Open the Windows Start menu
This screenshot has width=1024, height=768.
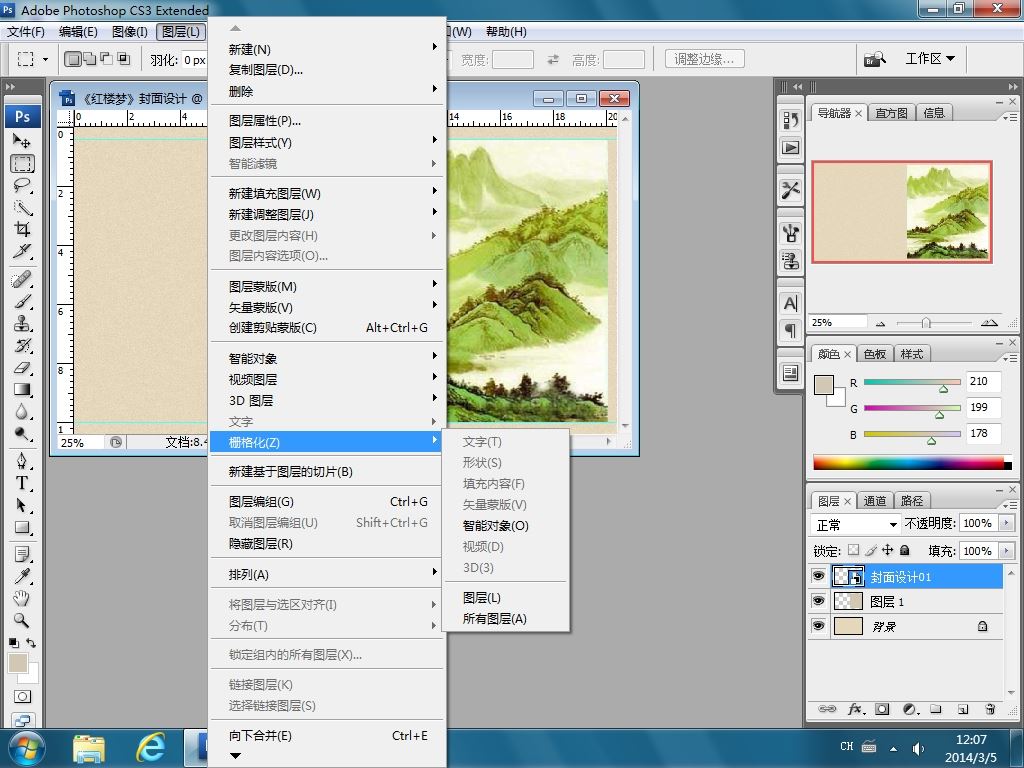(26, 748)
